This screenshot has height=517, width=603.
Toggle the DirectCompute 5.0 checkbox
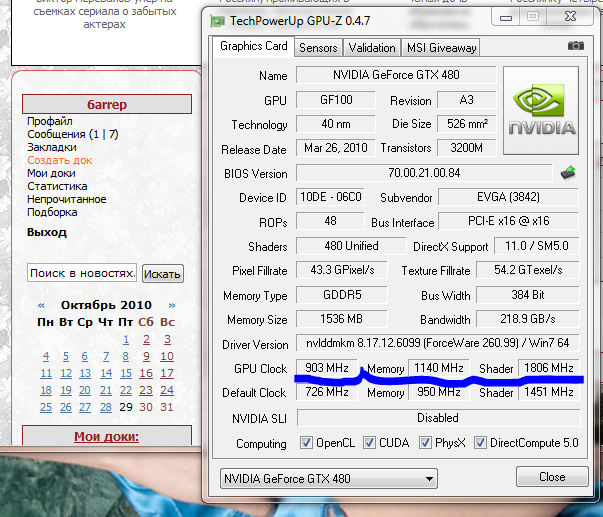(x=480, y=443)
